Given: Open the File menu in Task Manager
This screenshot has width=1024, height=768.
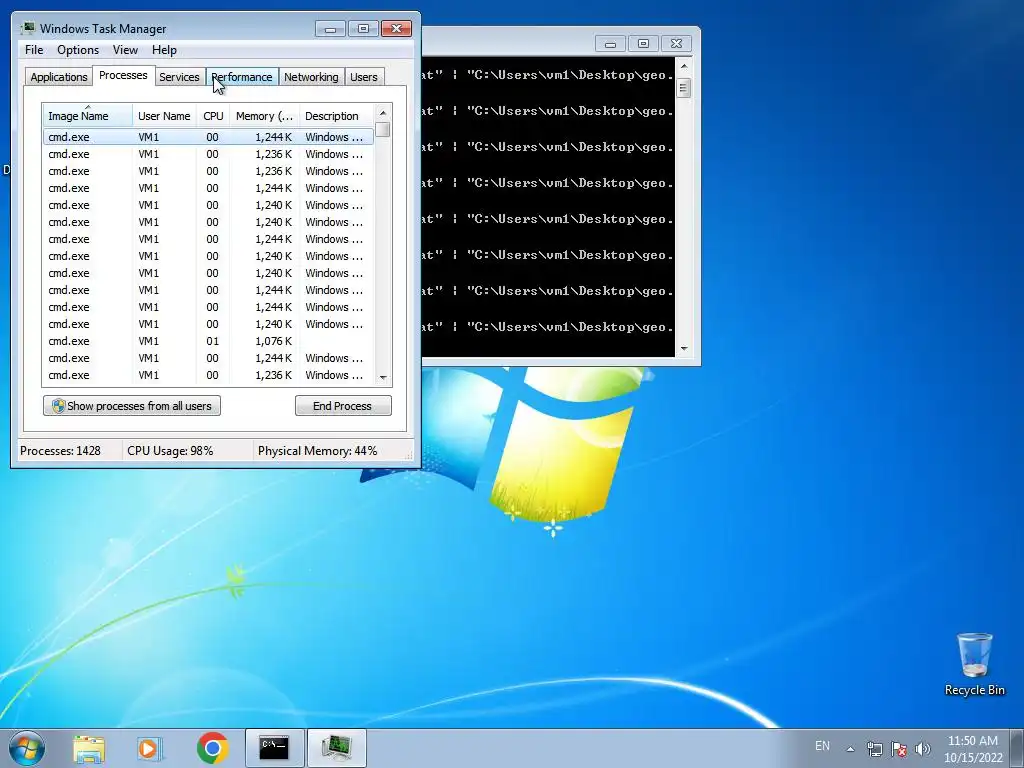Looking at the screenshot, I should point(34,50).
